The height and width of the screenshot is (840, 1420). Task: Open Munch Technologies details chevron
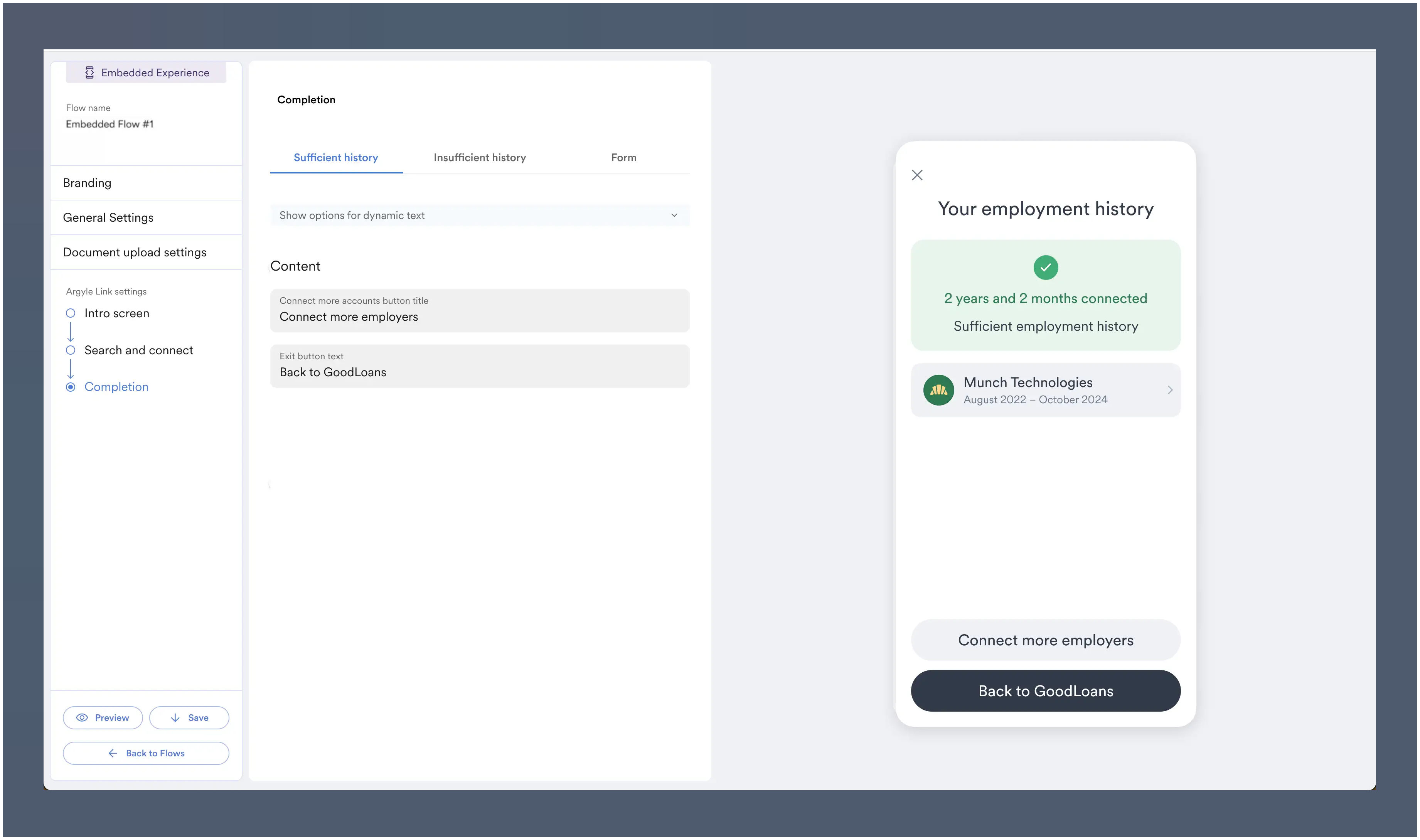1170,390
